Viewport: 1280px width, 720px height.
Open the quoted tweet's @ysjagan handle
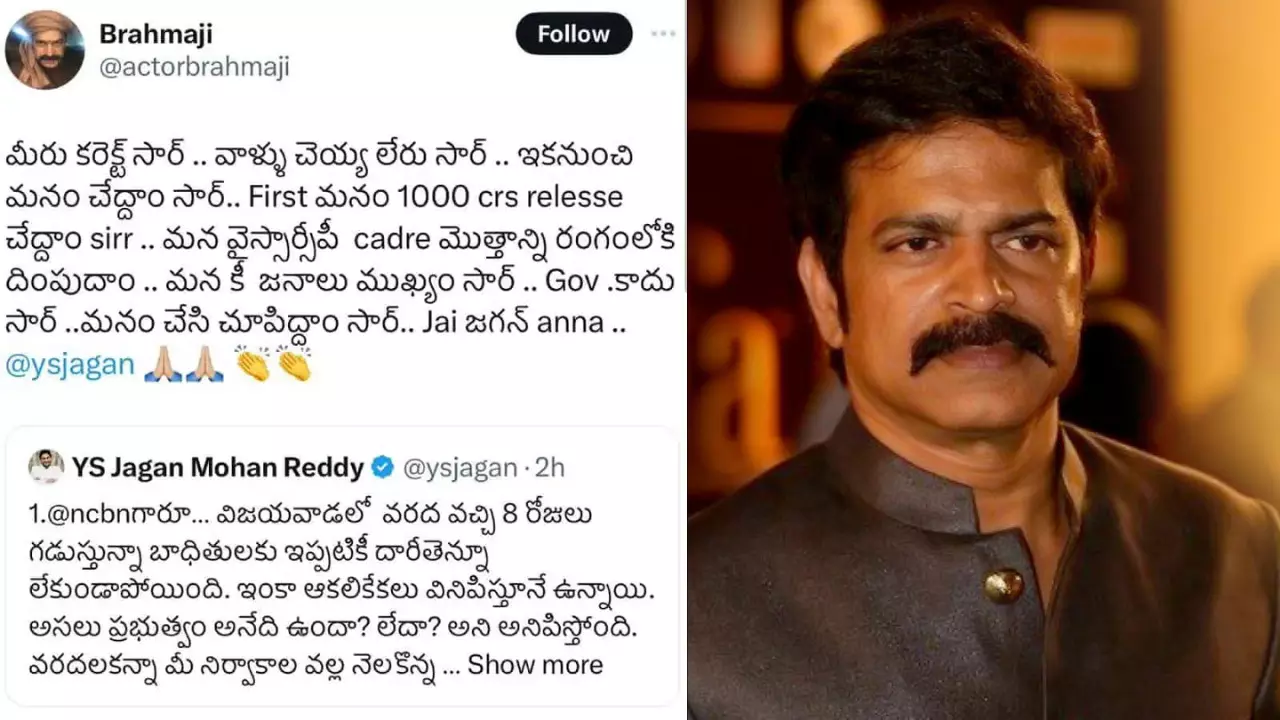(460, 467)
